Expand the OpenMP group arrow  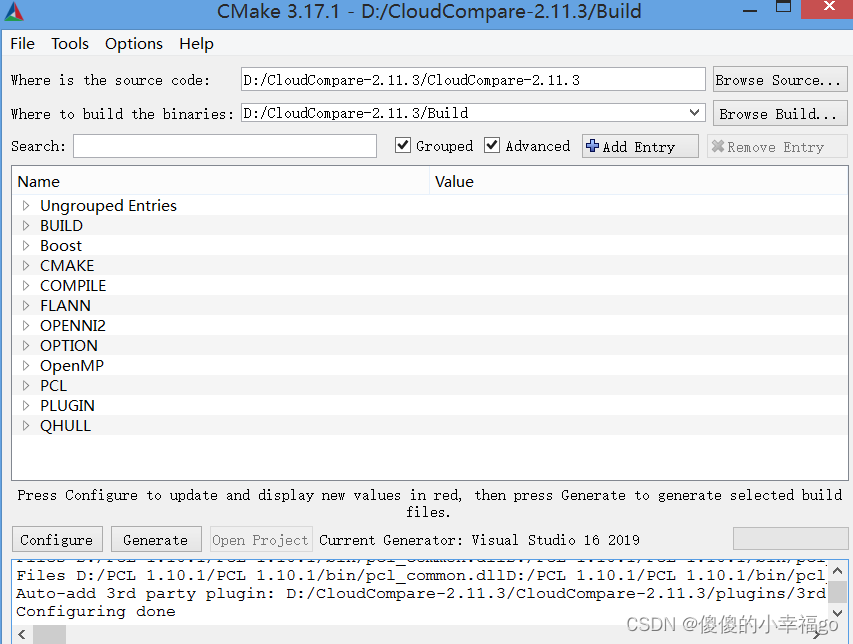point(26,366)
